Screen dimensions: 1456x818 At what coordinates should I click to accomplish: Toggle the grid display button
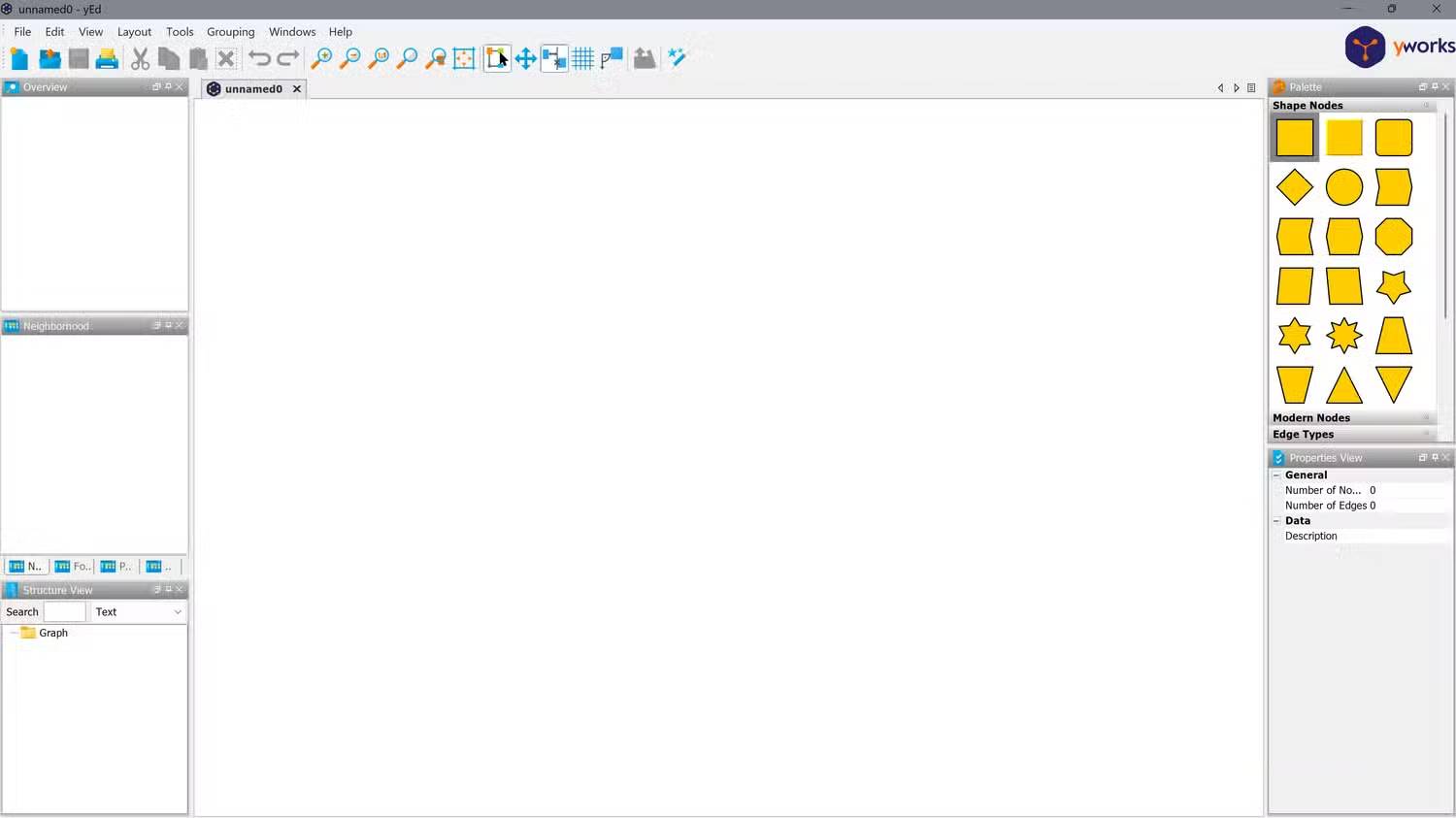tap(583, 59)
